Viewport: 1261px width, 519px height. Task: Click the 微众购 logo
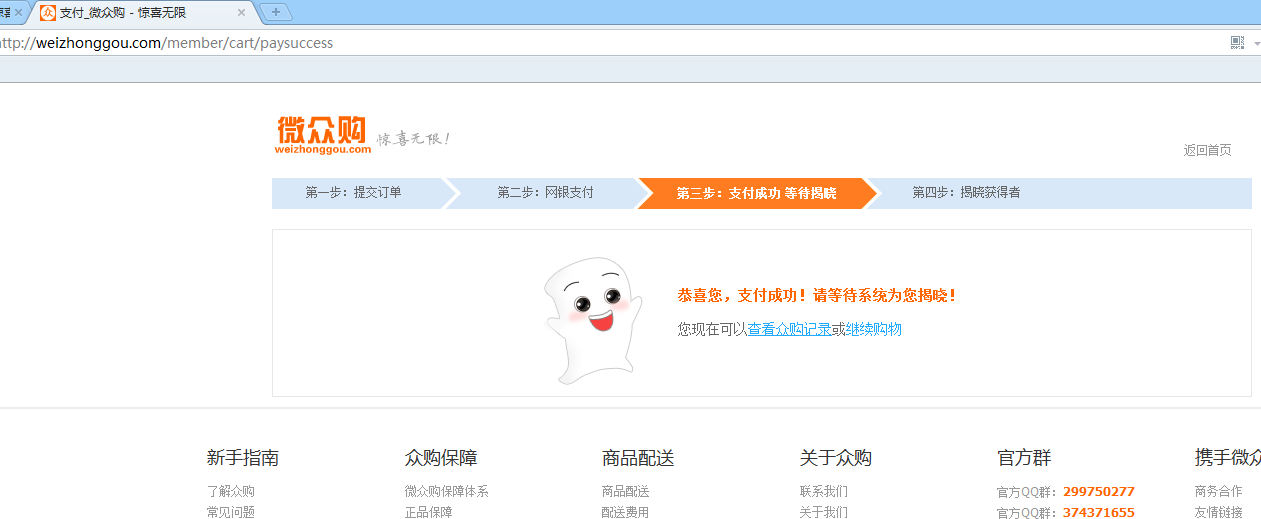point(323,135)
